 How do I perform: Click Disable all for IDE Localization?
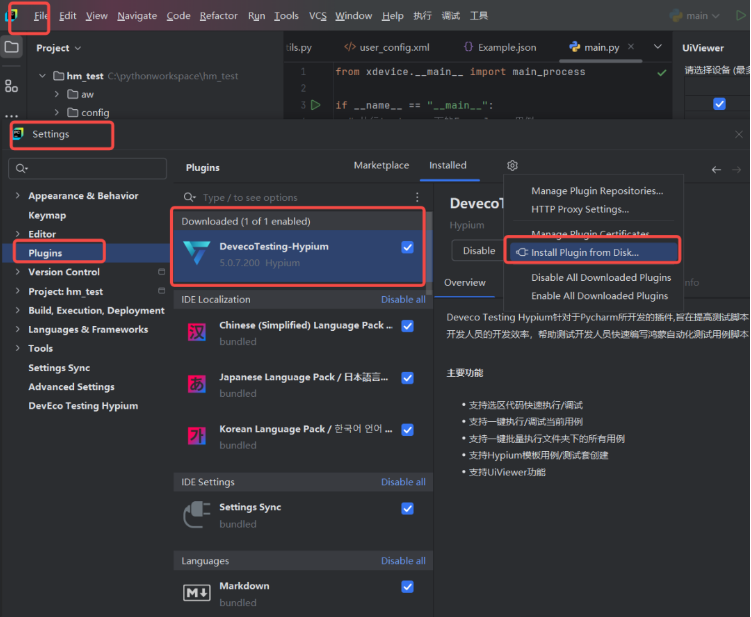tap(403, 299)
